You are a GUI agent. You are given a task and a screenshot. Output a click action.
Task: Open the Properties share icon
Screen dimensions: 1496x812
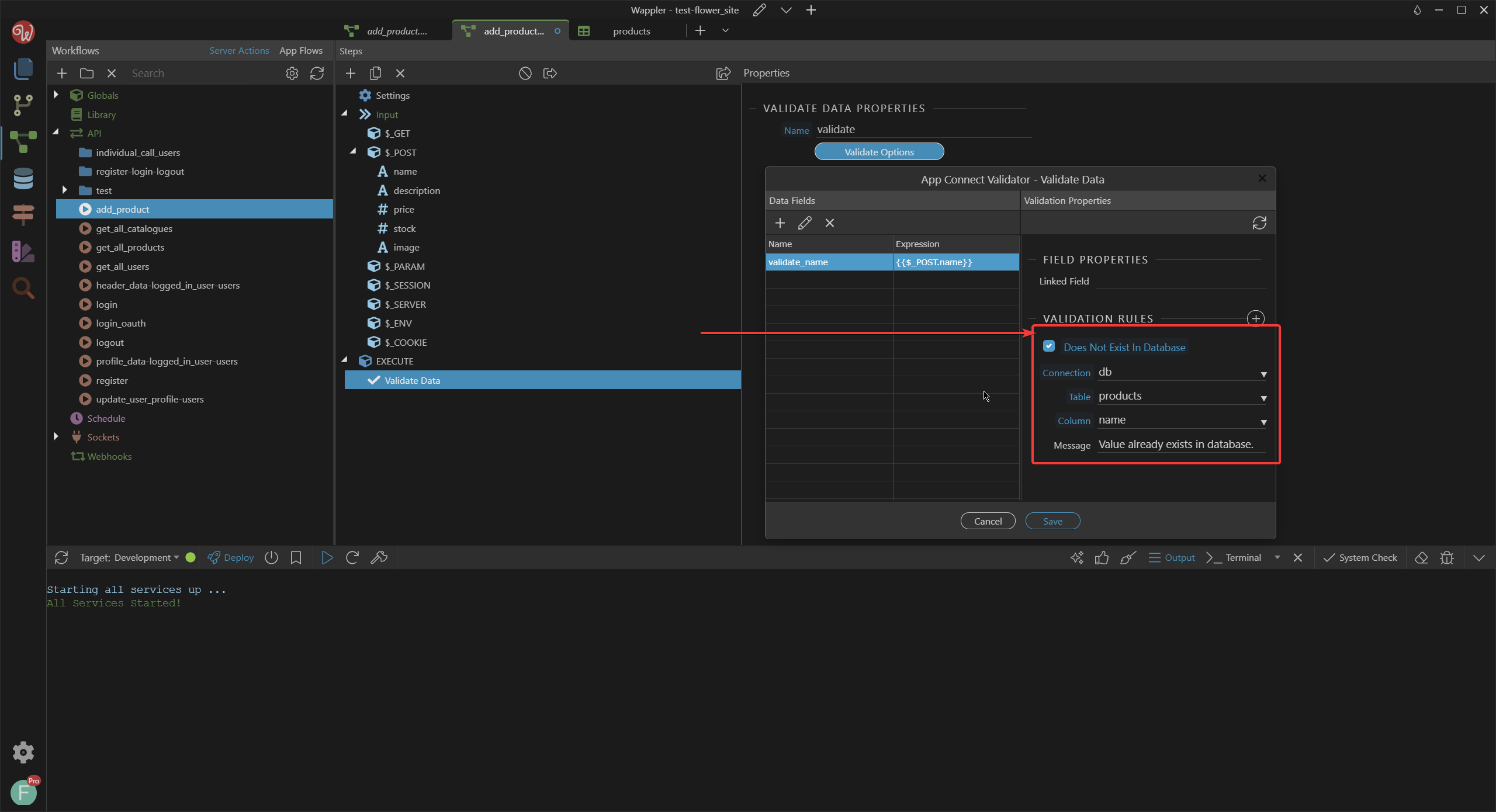[723, 73]
